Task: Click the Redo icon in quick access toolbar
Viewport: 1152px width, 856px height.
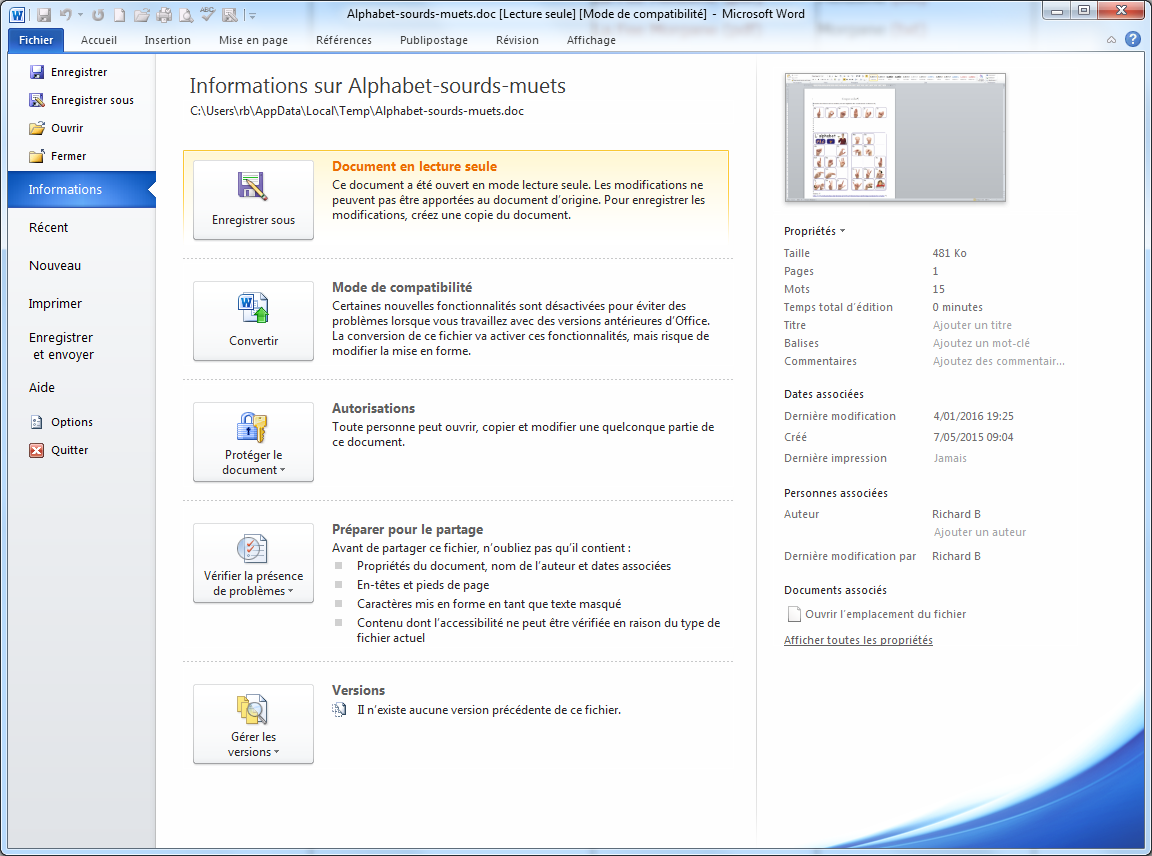Action: point(98,15)
